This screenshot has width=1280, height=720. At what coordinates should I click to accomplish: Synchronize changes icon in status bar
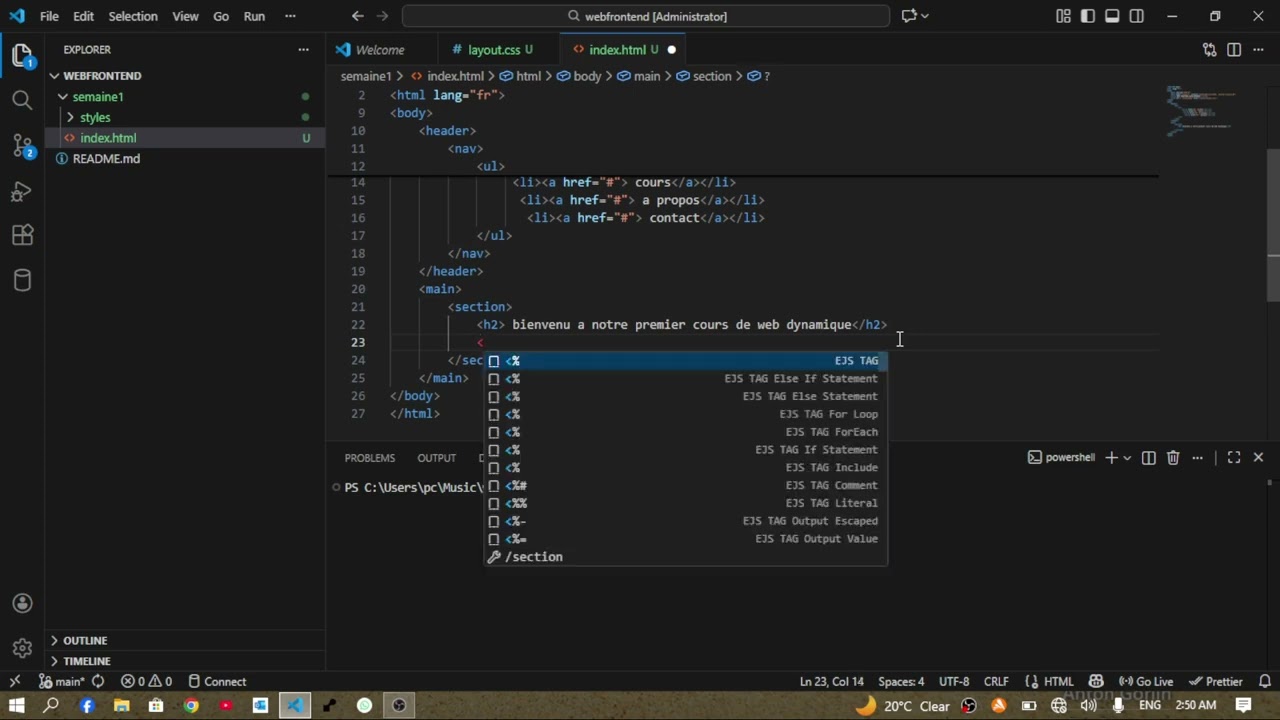(98, 681)
